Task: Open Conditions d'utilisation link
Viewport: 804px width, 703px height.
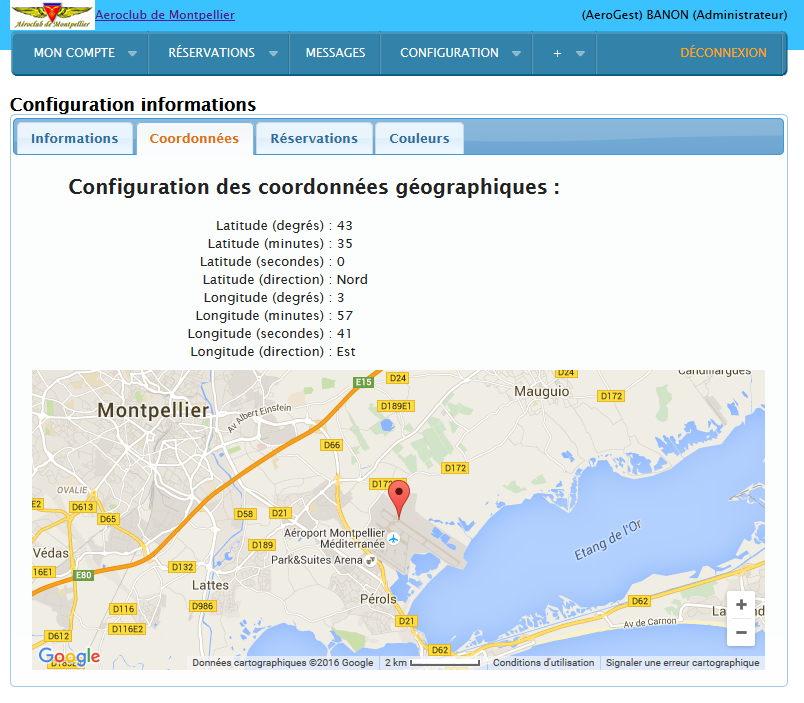Action: tap(544, 662)
